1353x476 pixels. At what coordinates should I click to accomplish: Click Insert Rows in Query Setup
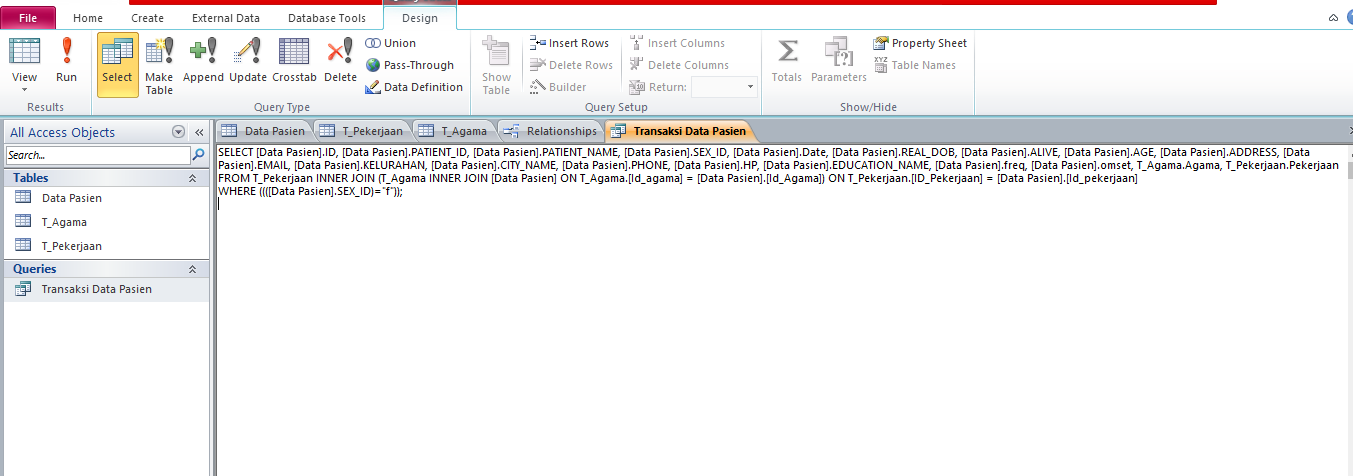point(569,43)
